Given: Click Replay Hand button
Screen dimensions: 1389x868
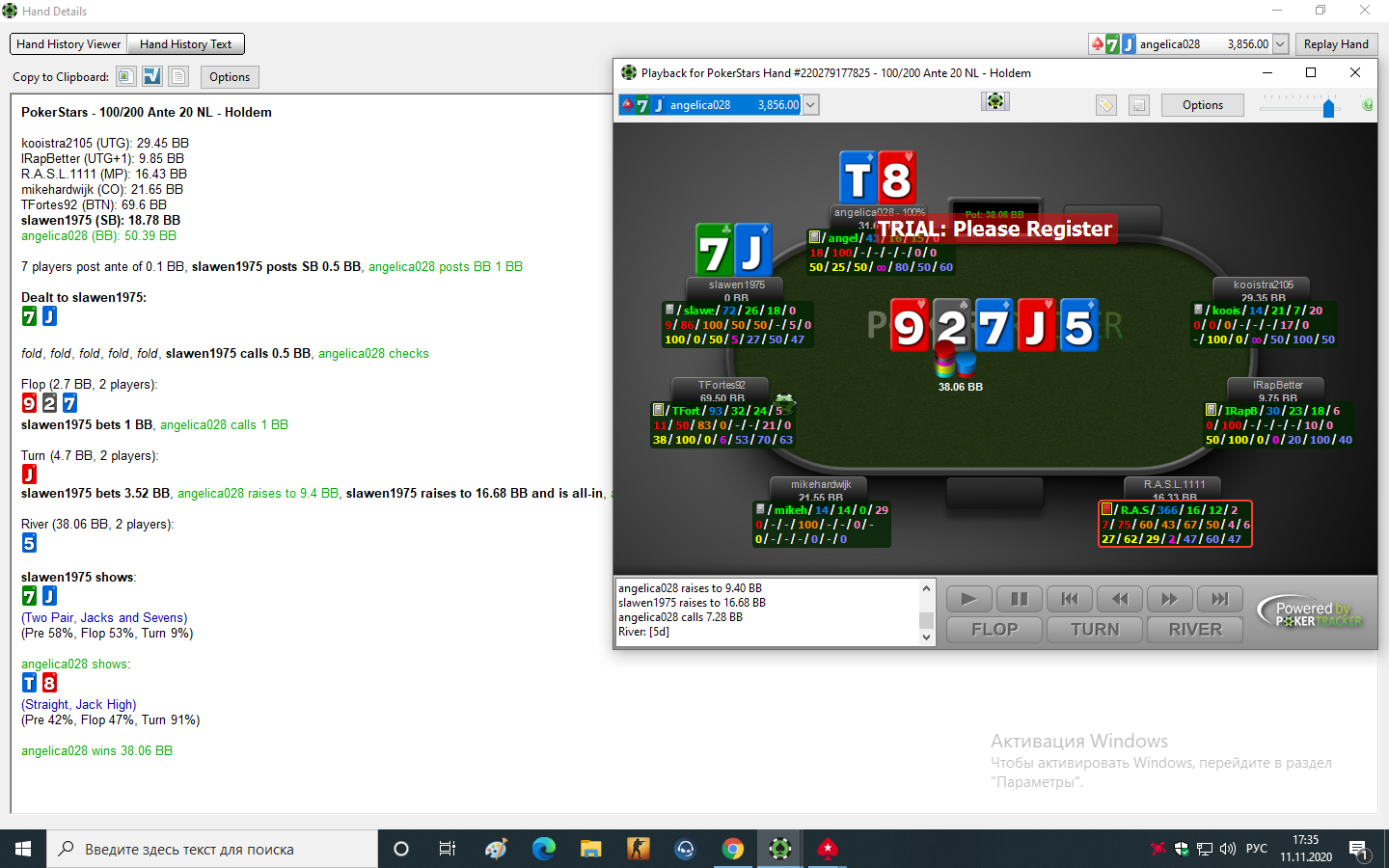Looking at the screenshot, I should pyautogui.click(x=1336, y=44).
